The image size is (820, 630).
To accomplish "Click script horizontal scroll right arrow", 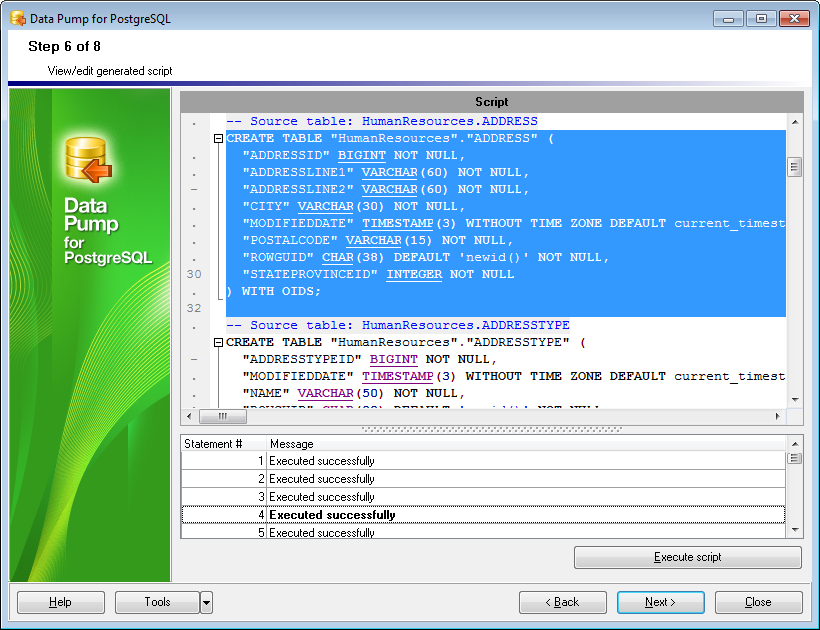I will coord(778,416).
